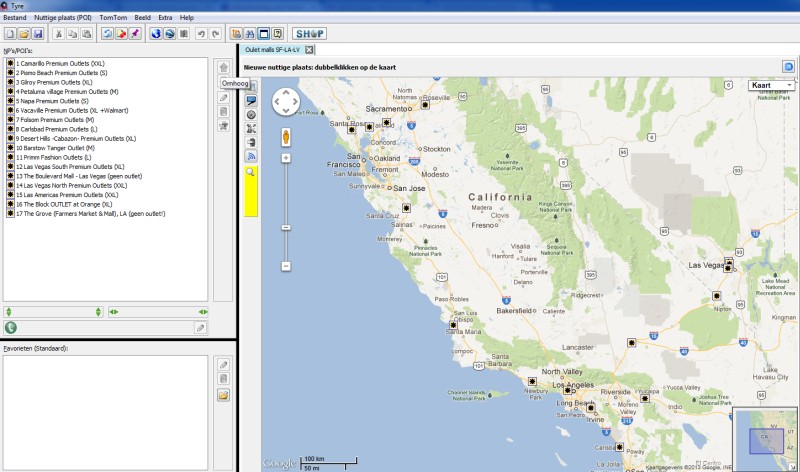Screen dimensions: 800x472
Task: Click the Undo arrow in toolbar
Action: point(200,34)
